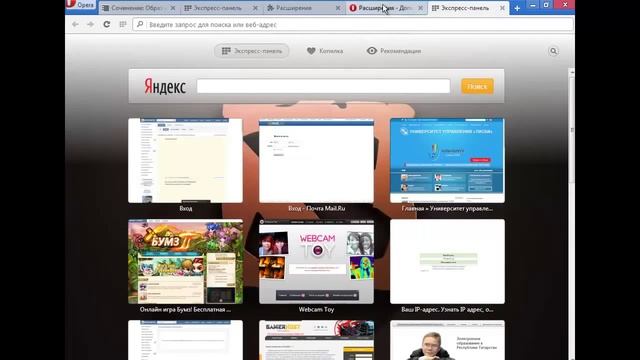
Task: Open the Вход speed dial thumbnail
Action: tap(185, 160)
